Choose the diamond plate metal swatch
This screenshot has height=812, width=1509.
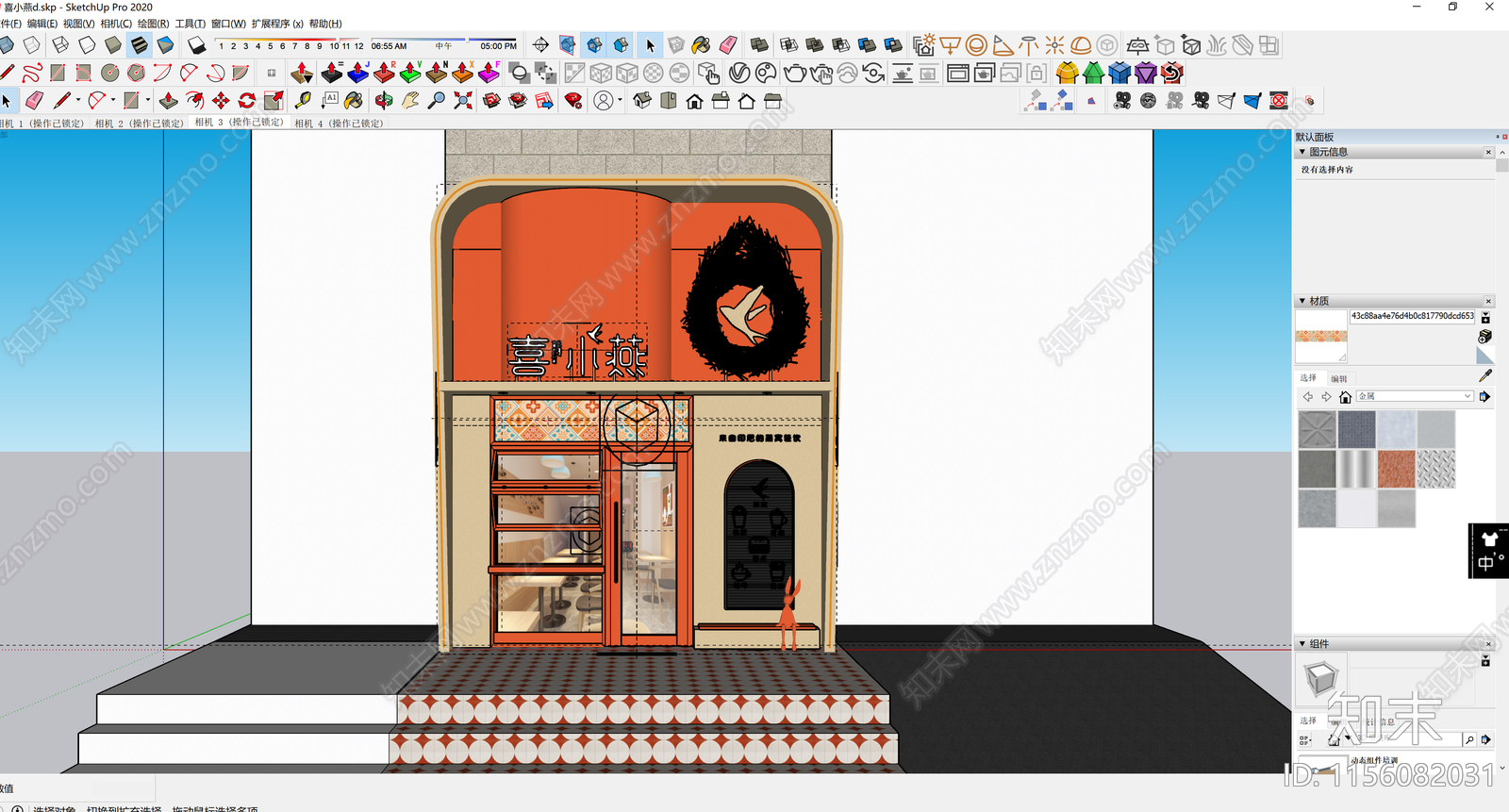click(x=1435, y=470)
